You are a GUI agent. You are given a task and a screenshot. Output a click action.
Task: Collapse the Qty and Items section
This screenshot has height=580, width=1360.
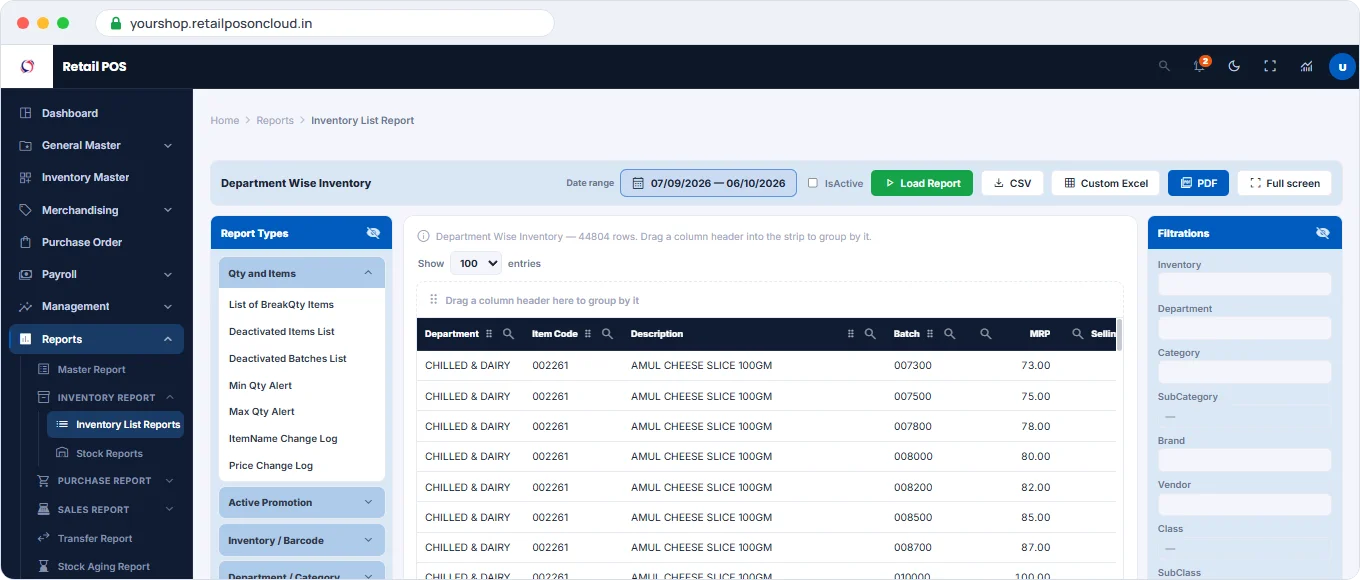pos(302,273)
